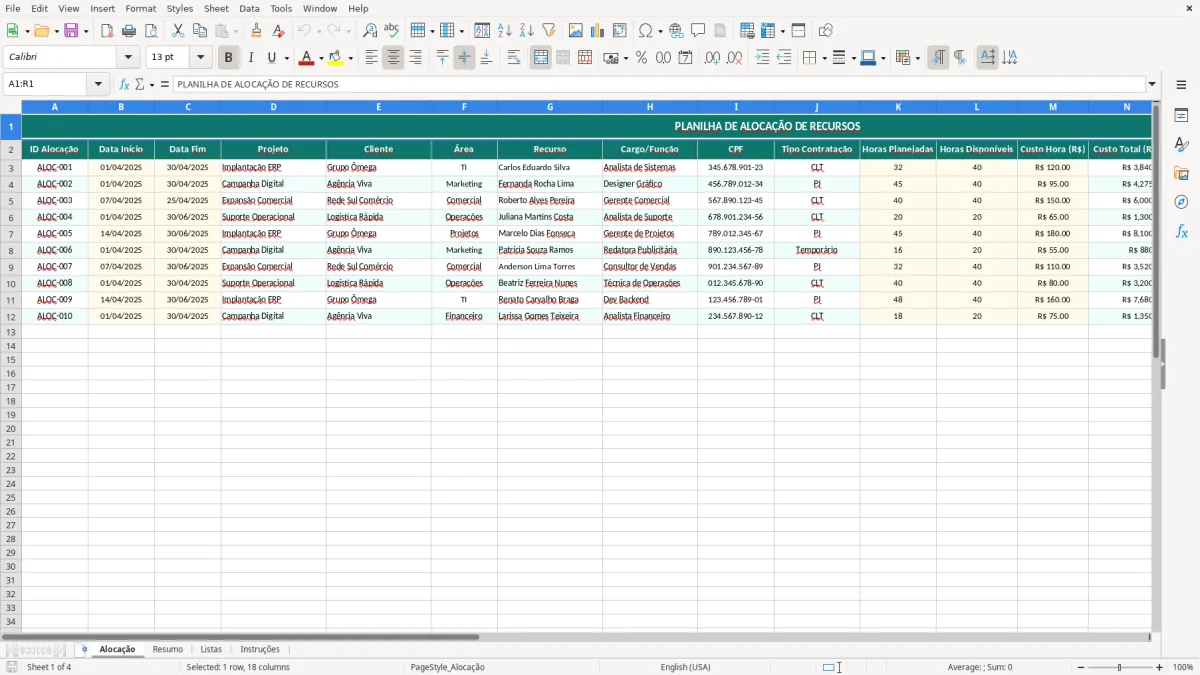
Task: Toggle Center Horizontally alignment
Action: 393,58
